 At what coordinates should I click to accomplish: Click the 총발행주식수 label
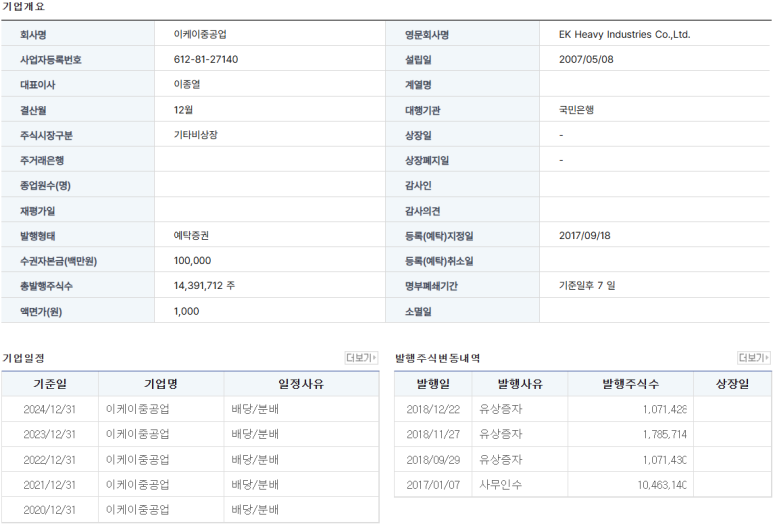coord(46,286)
